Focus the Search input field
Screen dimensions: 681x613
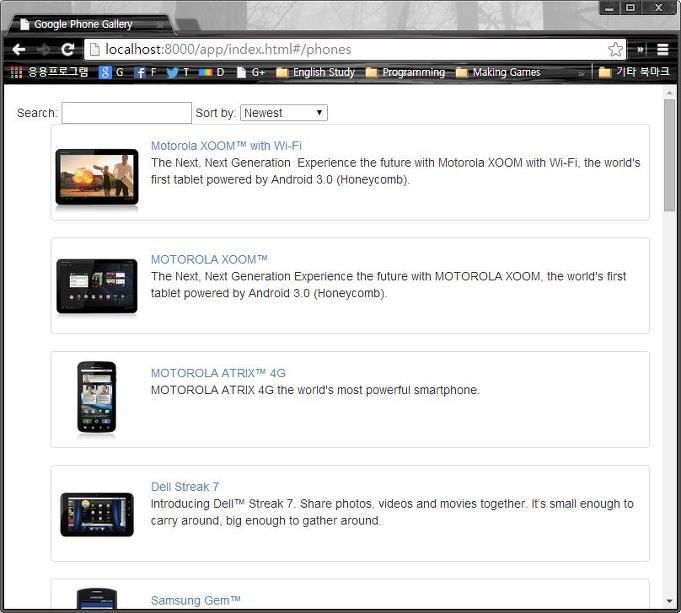[x=126, y=113]
